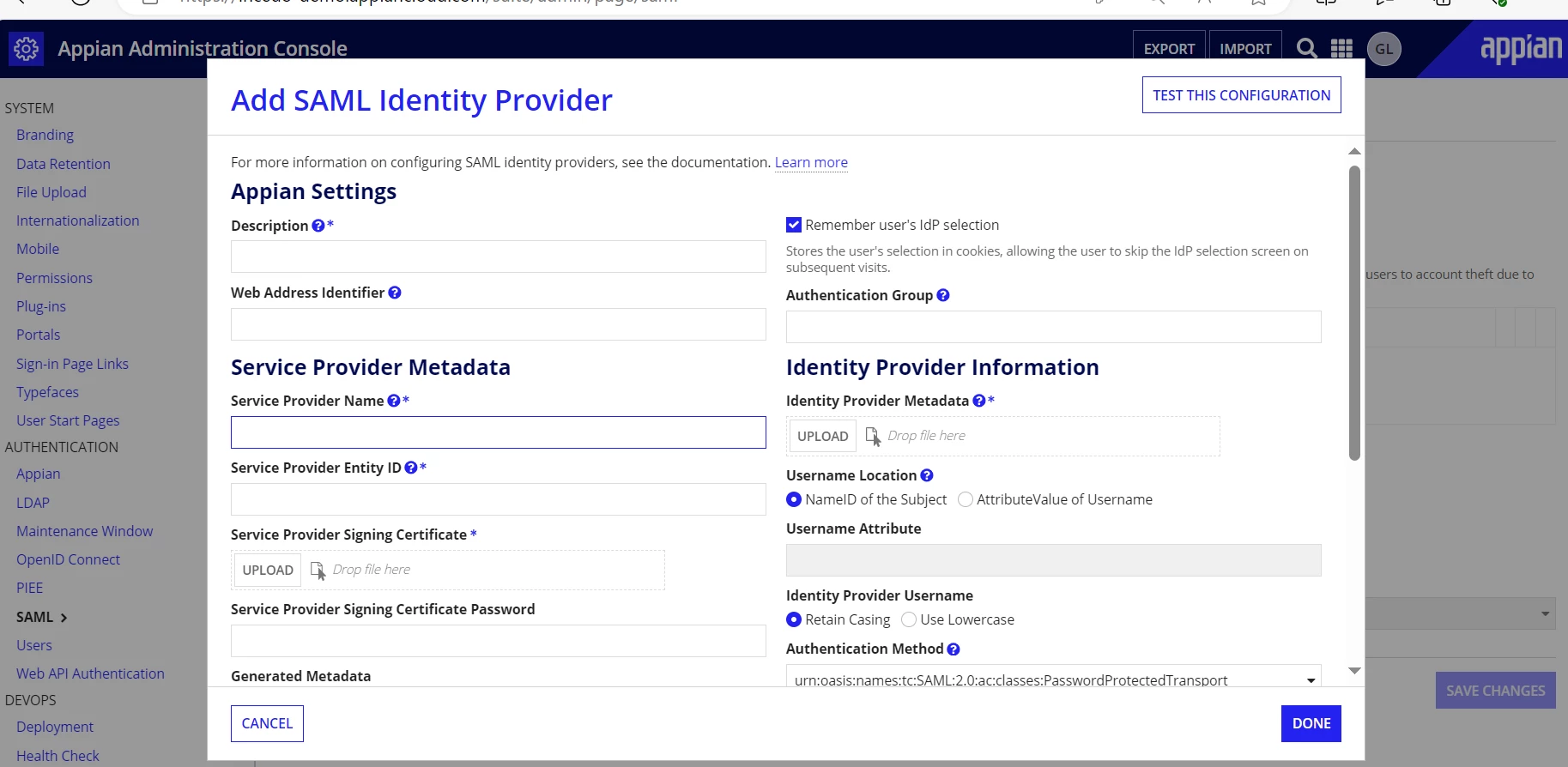Image resolution: width=1568 pixels, height=767 pixels.
Task: Open Users authentication page
Action: click(x=33, y=645)
